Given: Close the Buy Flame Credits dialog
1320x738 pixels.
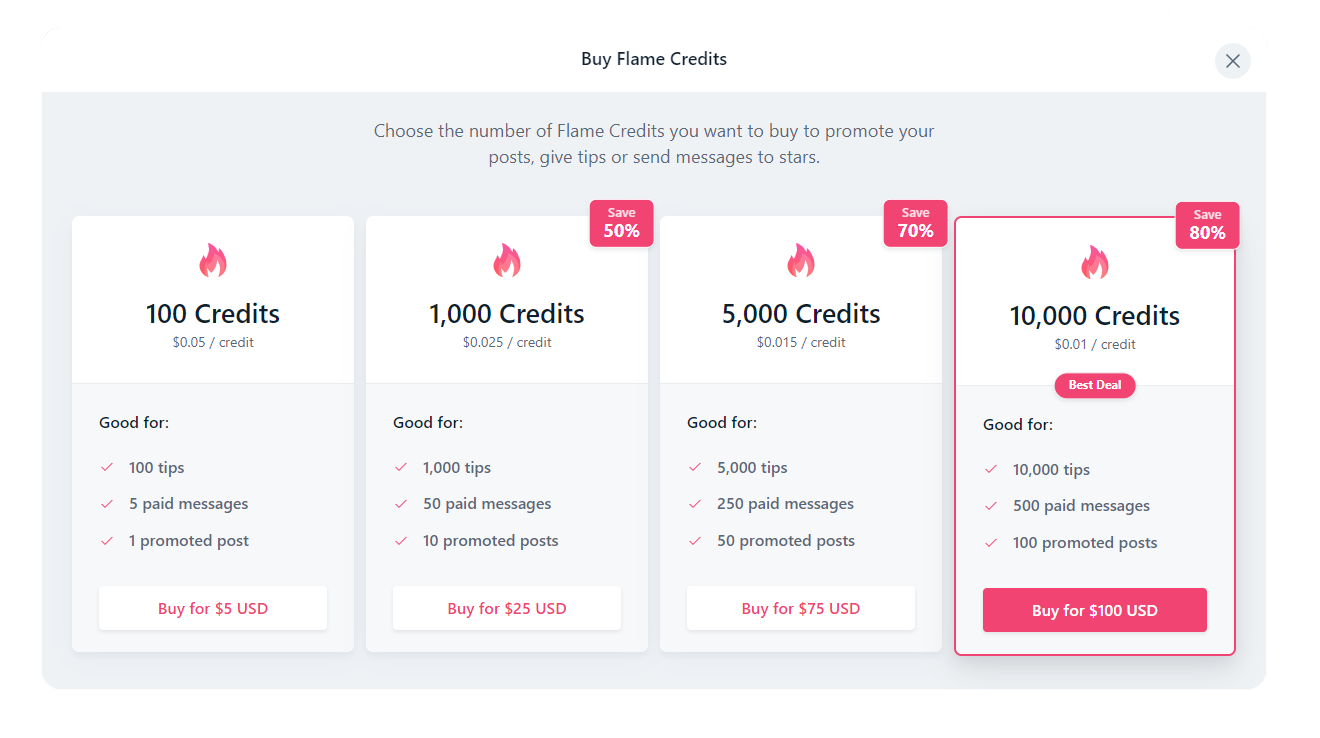Looking at the screenshot, I should click(1232, 61).
